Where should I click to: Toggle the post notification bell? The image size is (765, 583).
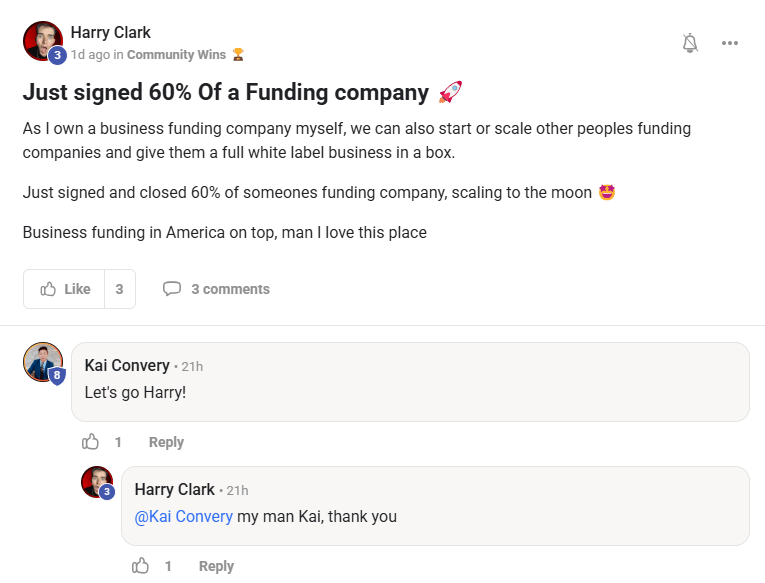(690, 43)
